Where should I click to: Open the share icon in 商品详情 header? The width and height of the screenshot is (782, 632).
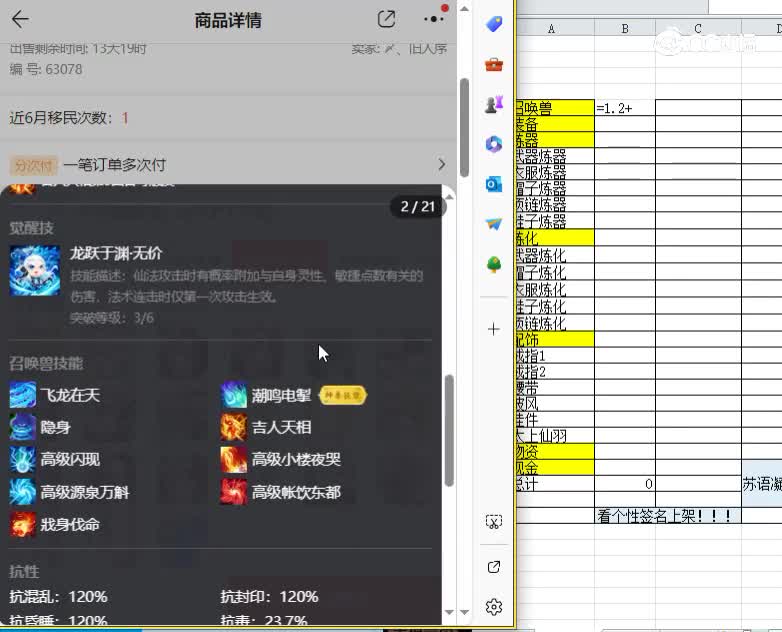(x=387, y=19)
